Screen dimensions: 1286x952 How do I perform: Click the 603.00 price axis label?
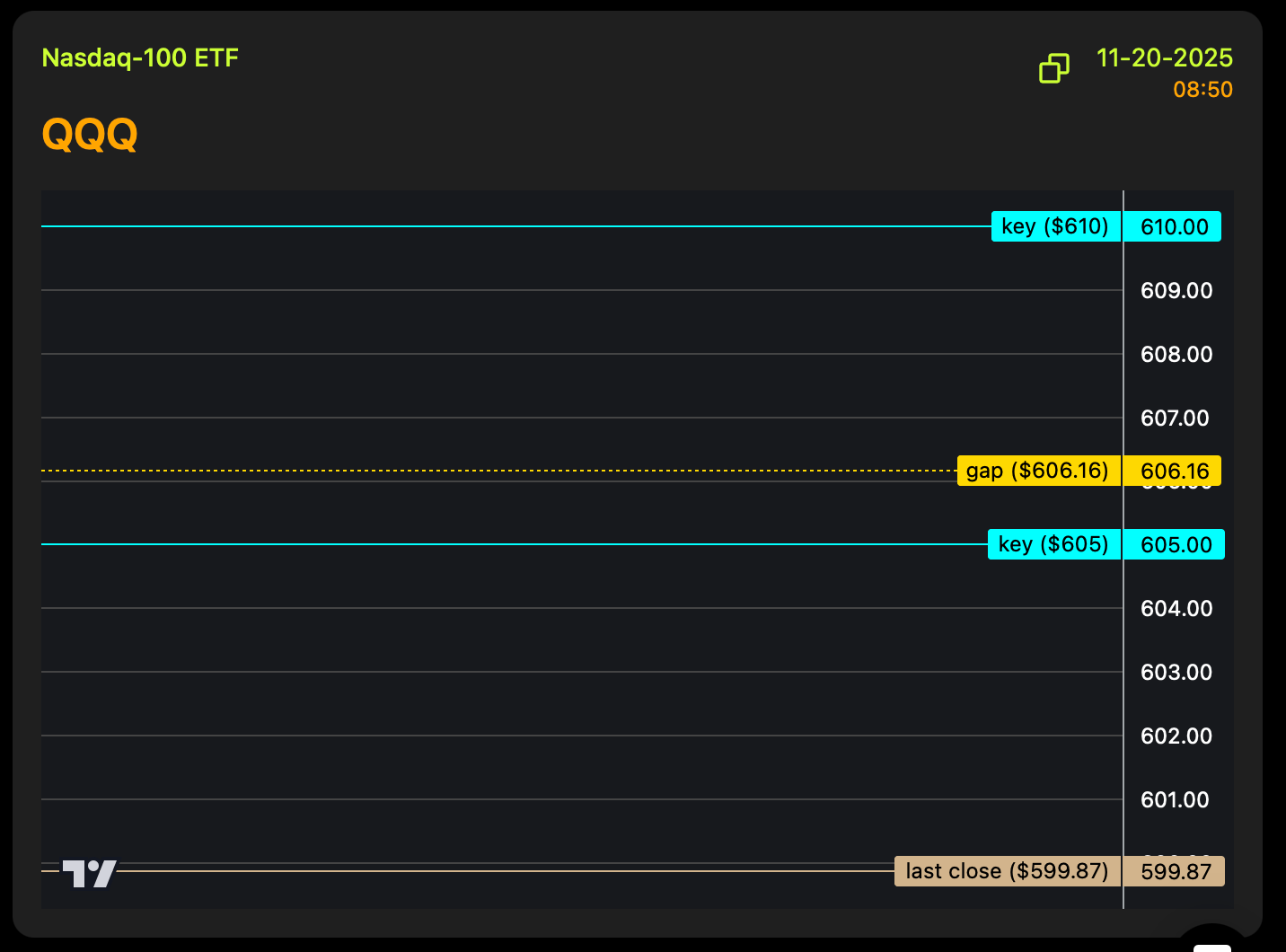tap(1176, 673)
